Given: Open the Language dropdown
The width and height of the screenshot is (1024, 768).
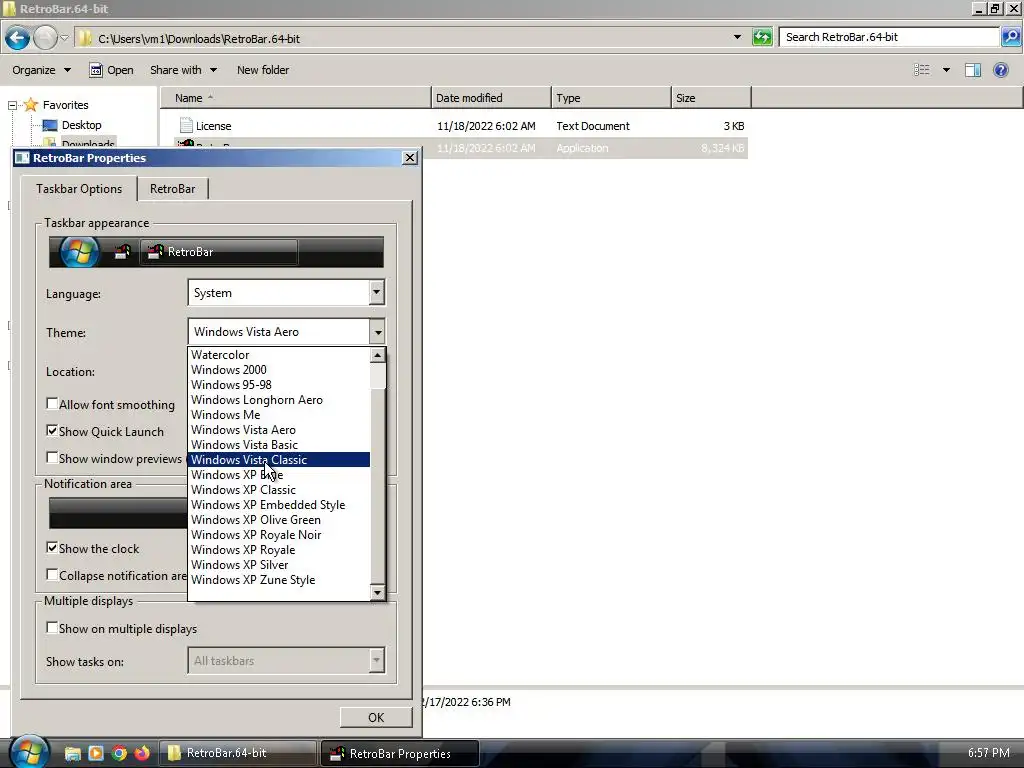Looking at the screenshot, I should 376,293.
